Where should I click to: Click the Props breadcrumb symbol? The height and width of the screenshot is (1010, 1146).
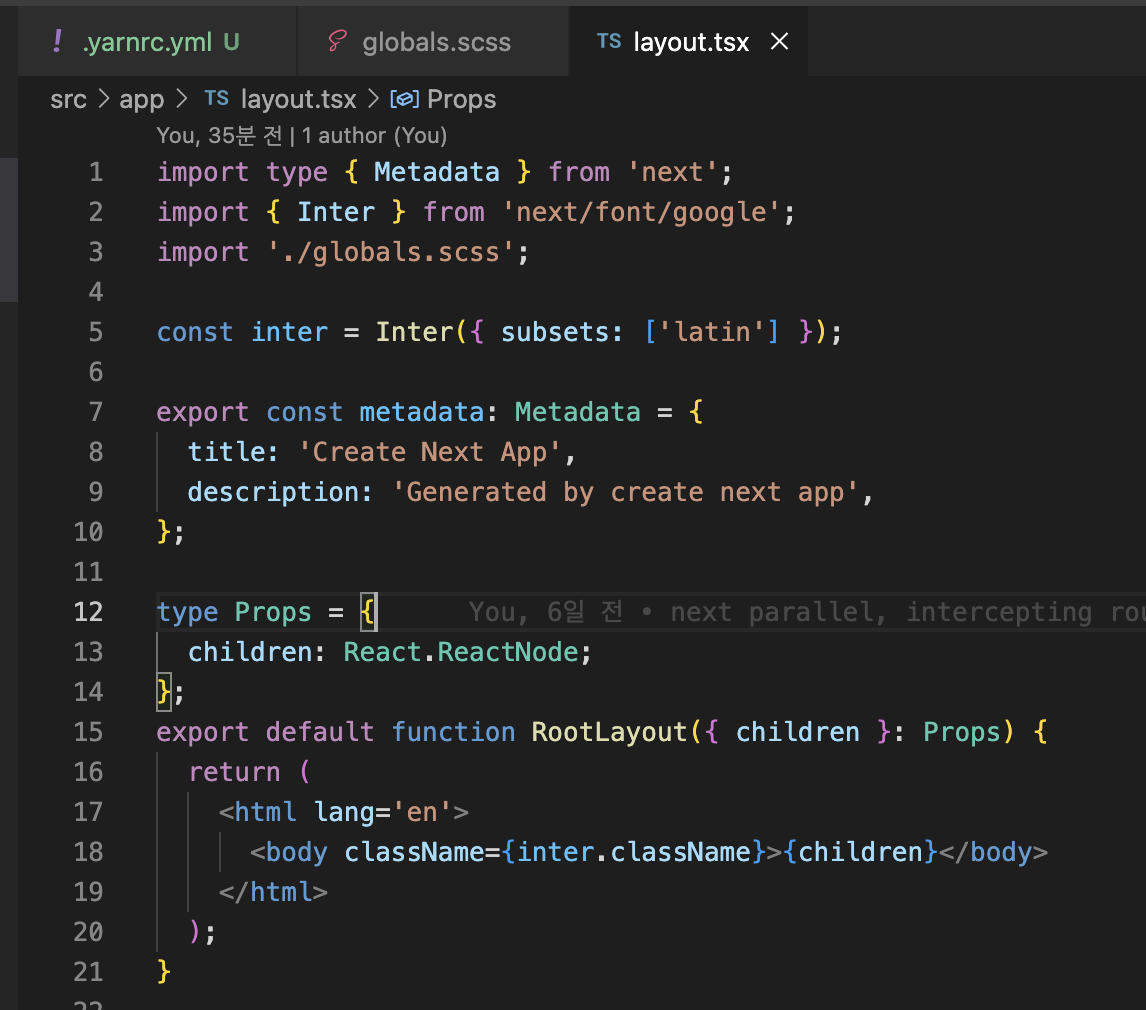pos(461,99)
